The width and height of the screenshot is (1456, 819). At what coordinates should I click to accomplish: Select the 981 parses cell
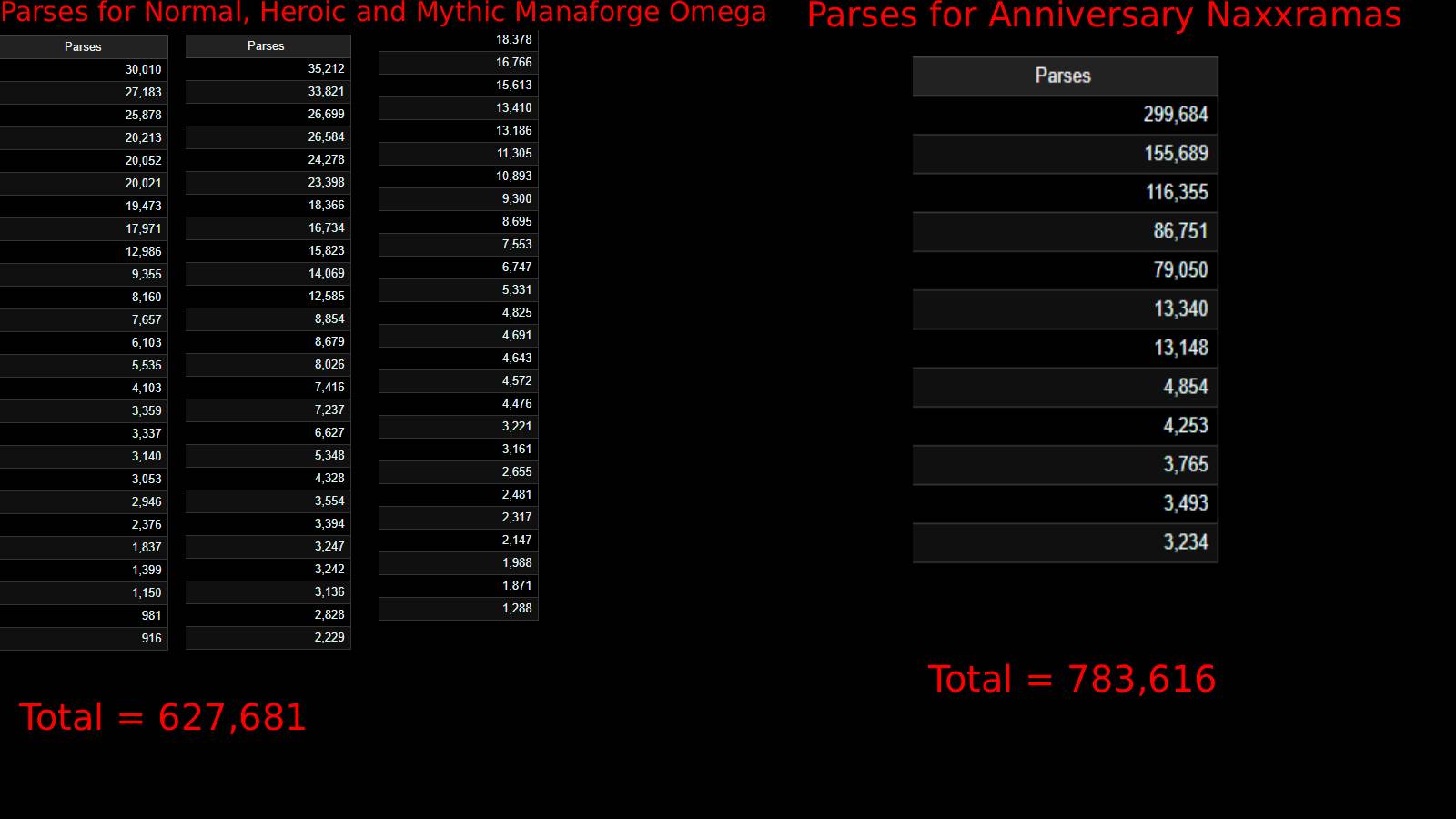pos(84,615)
